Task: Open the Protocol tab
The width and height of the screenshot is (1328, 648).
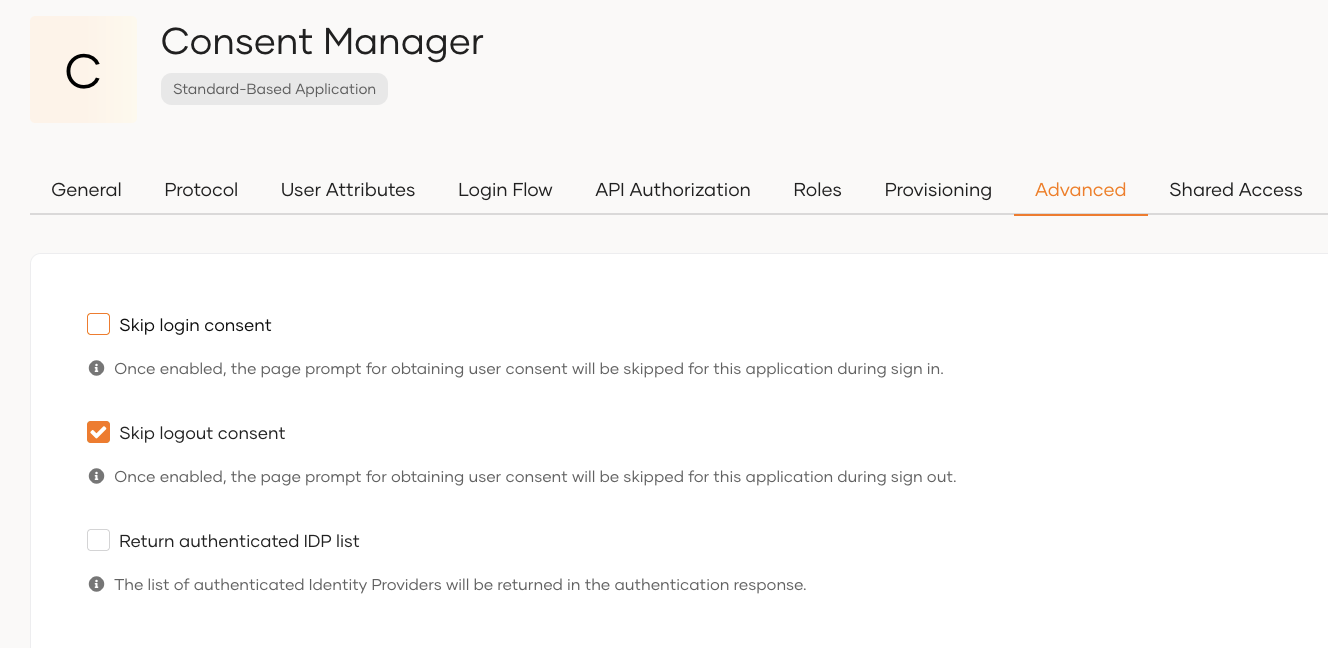Action: pos(200,189)
